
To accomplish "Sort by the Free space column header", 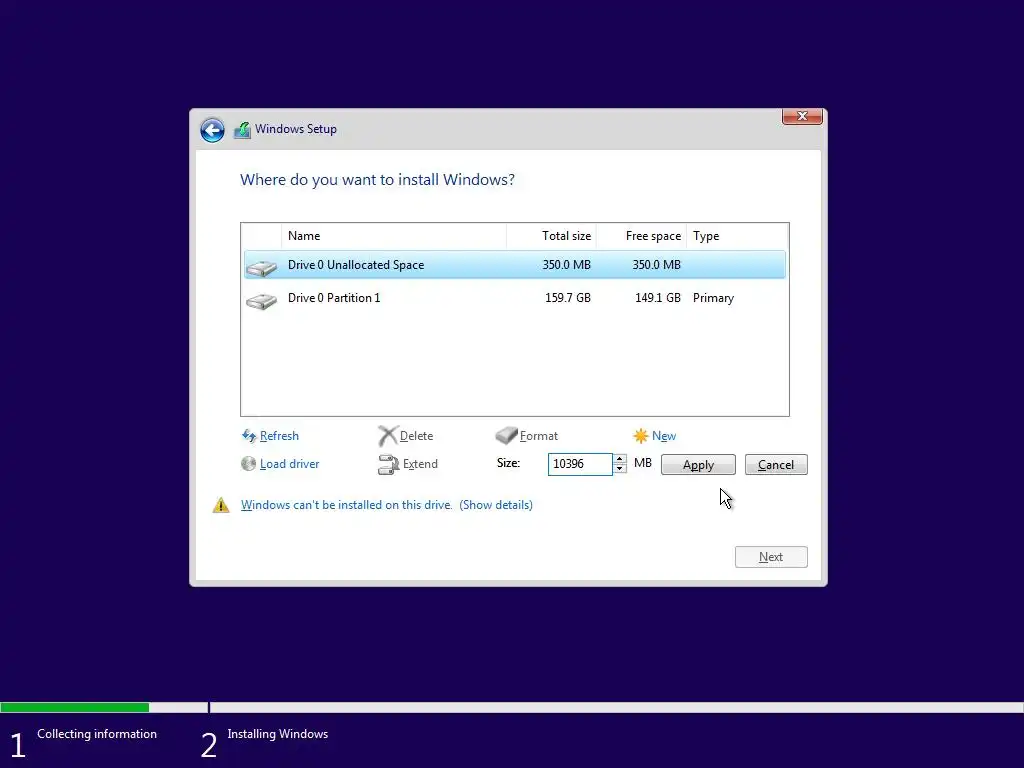I will (641, 236).
